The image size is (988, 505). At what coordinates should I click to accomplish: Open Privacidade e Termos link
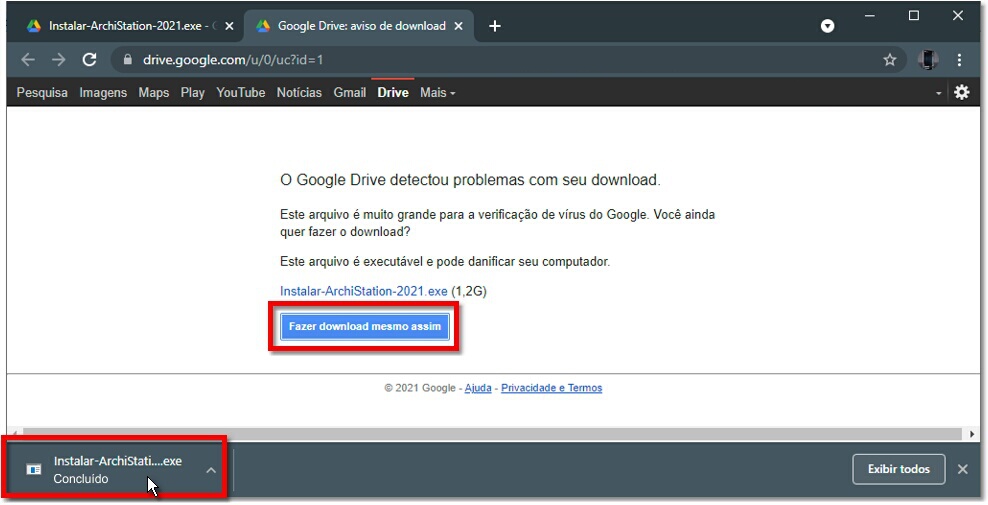point(551,388)
